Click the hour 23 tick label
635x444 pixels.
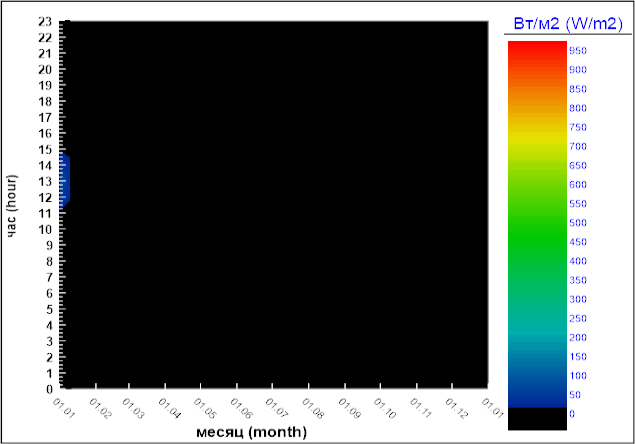pyautogui.click(x=45, y=22)
